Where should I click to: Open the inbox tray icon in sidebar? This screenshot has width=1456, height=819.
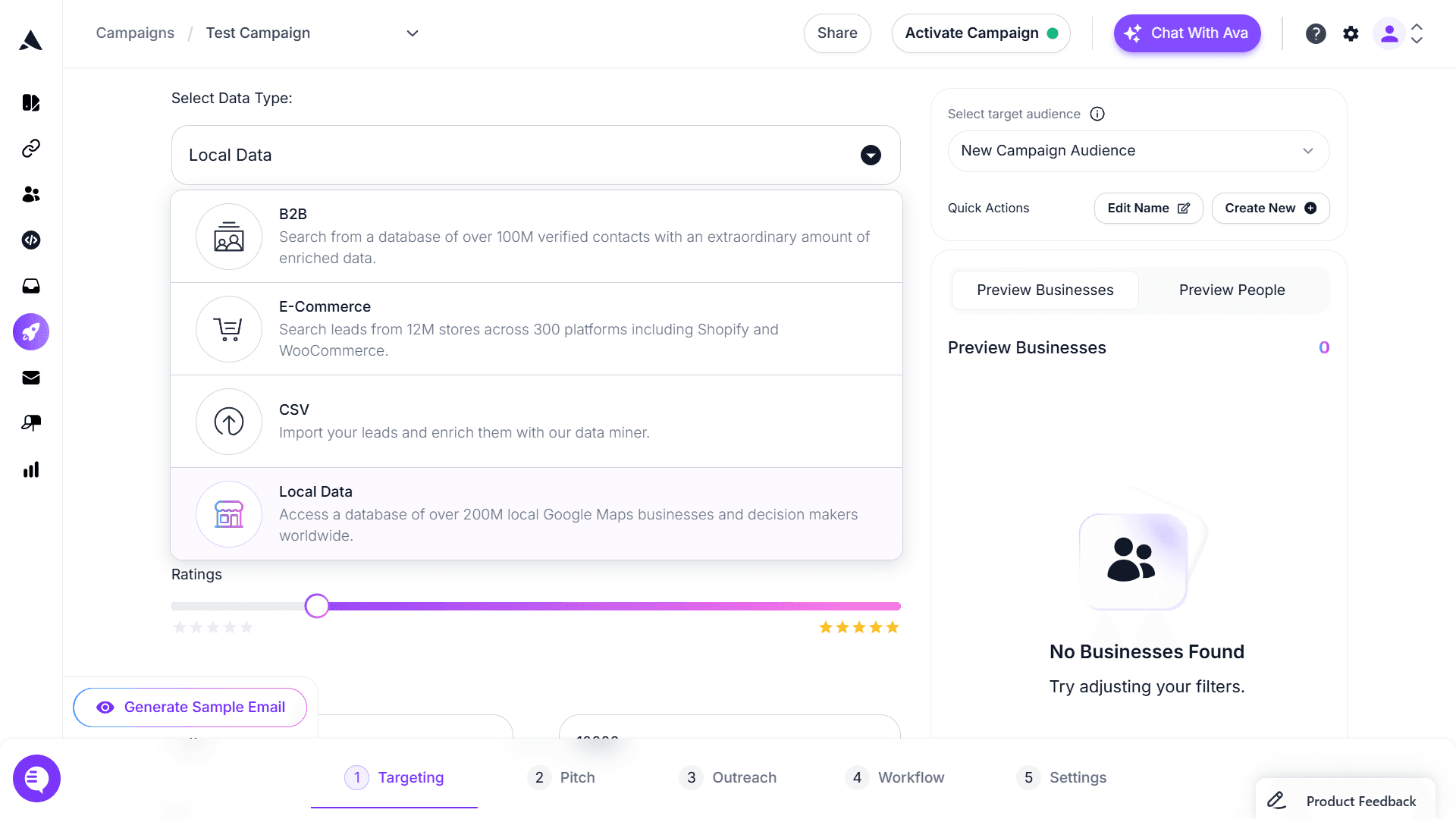[31, 286]
